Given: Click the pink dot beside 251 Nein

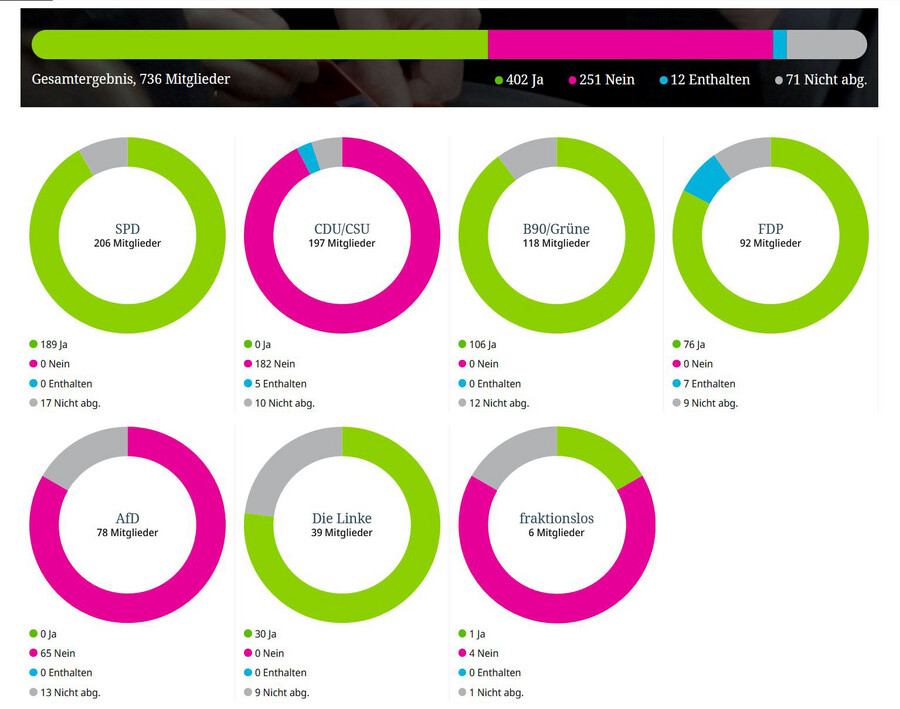Looking at the screenshot, I should (x=573, y=80).
